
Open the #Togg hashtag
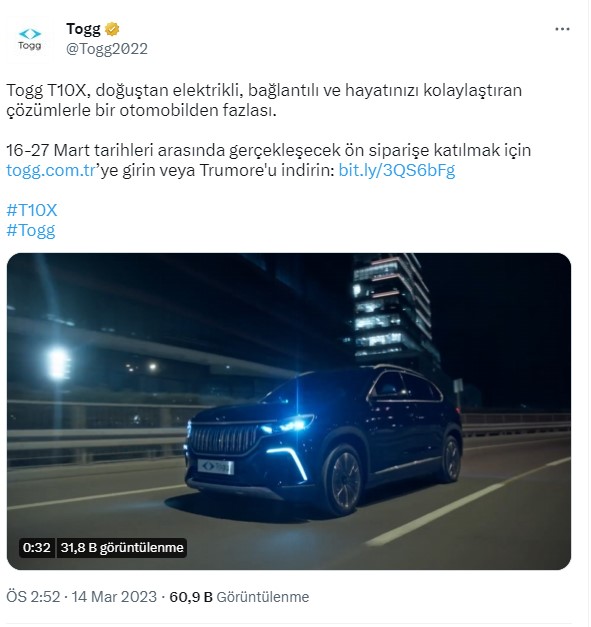31,231
